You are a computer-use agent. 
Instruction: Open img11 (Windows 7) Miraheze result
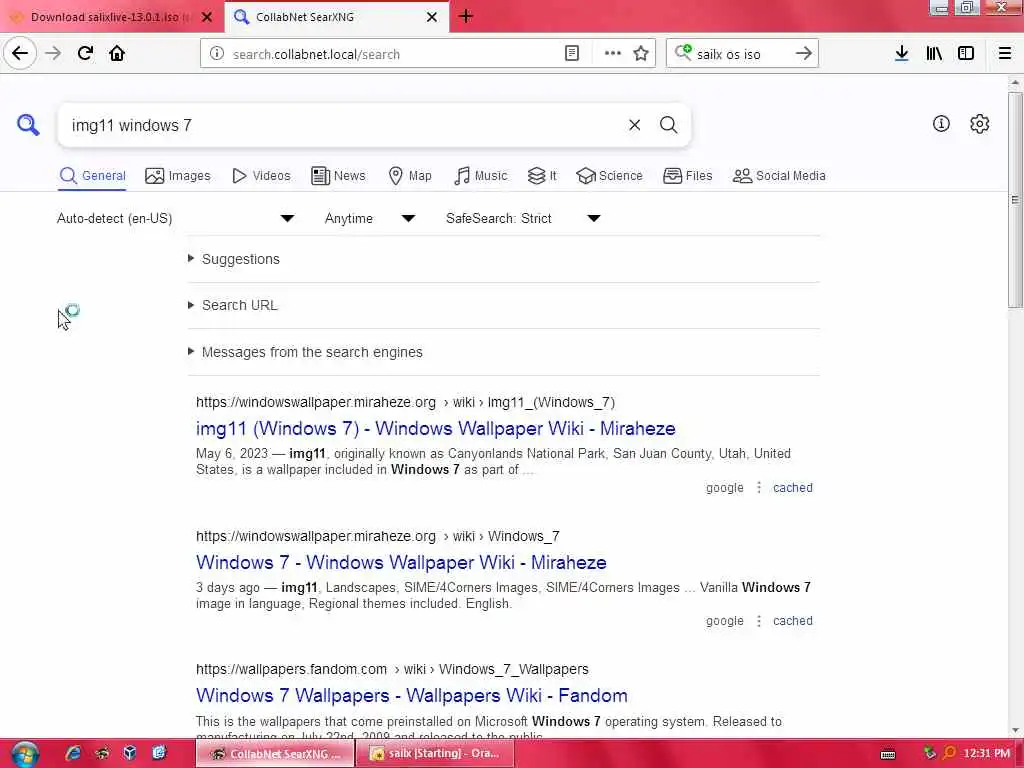point(436,429)
